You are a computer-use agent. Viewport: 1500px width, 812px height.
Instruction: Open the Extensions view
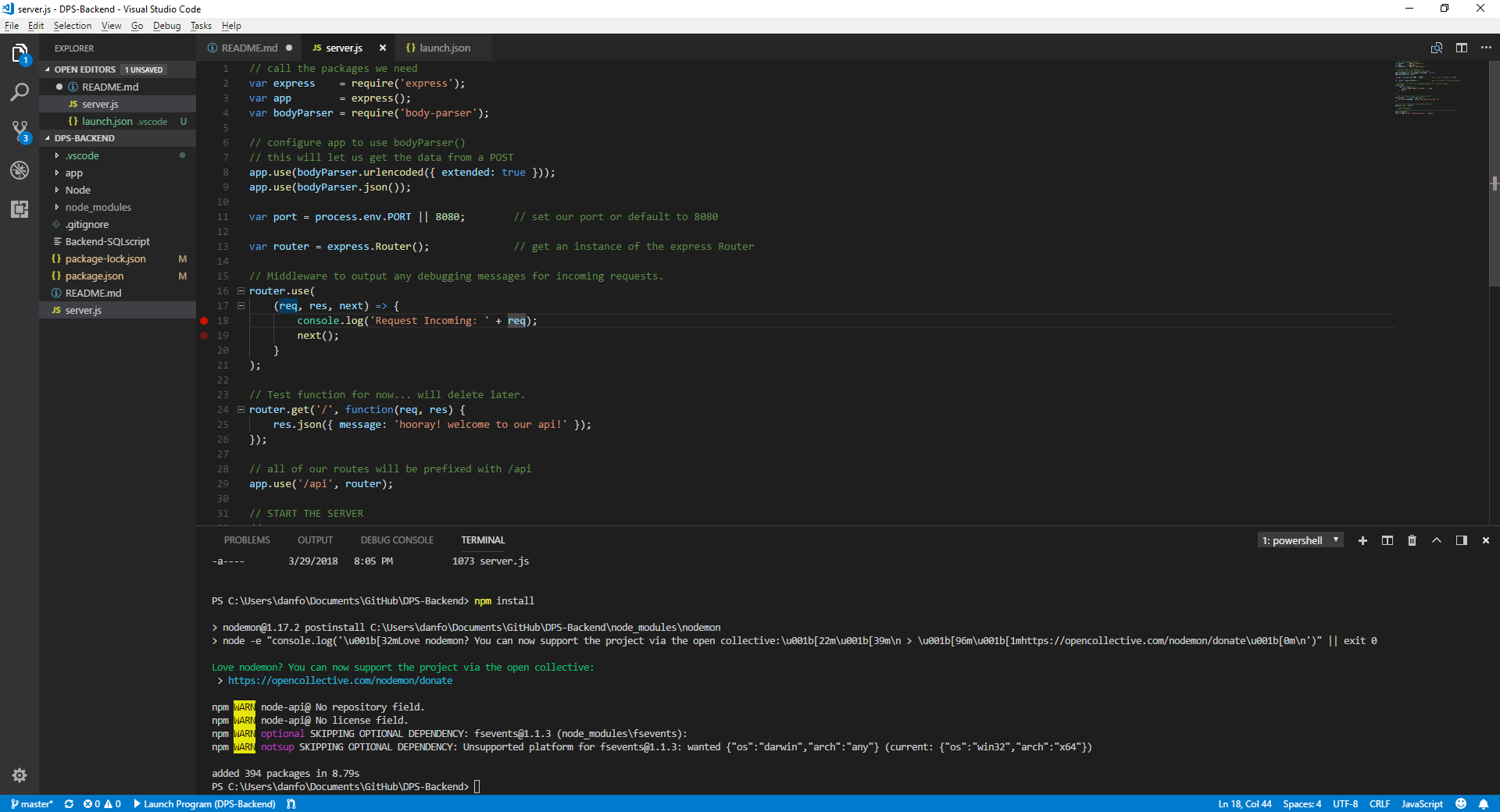point(20,208)
